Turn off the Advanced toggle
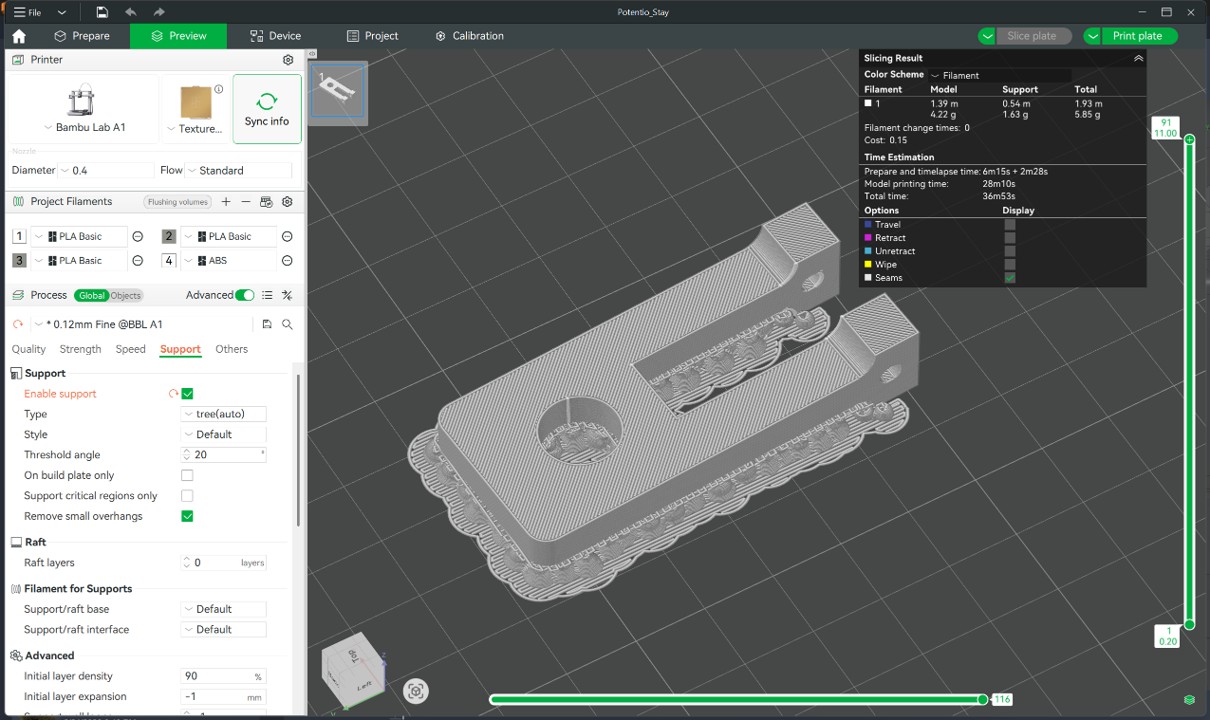This screenshot has width=1210, height=720. (244, 295)
